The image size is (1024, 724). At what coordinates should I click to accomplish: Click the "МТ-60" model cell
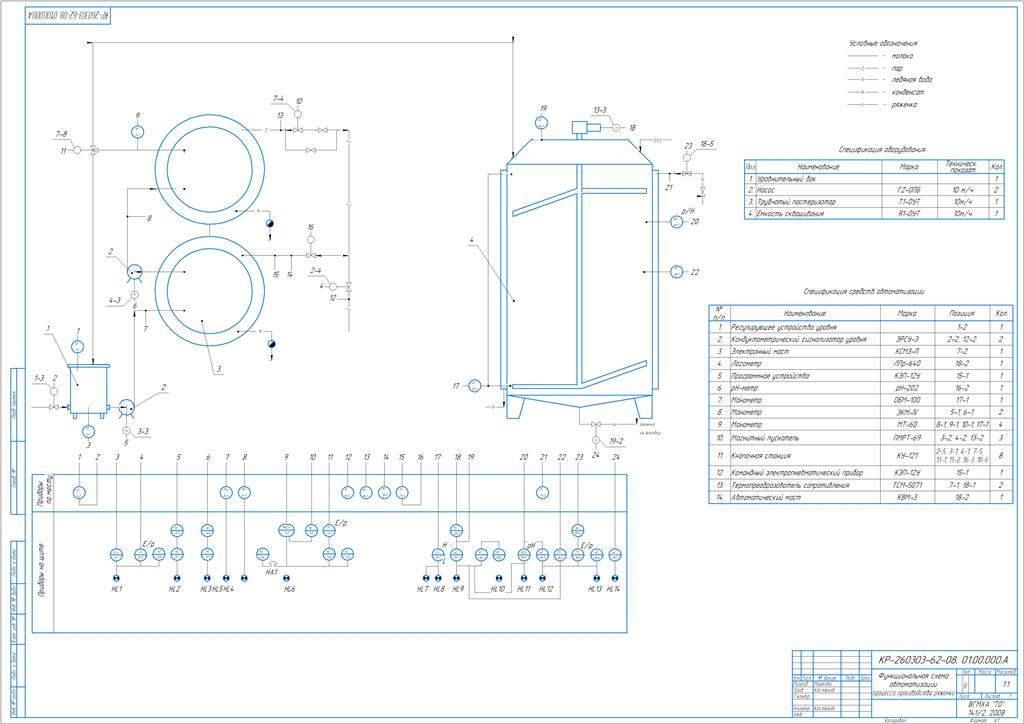click(x=908, y=424)
